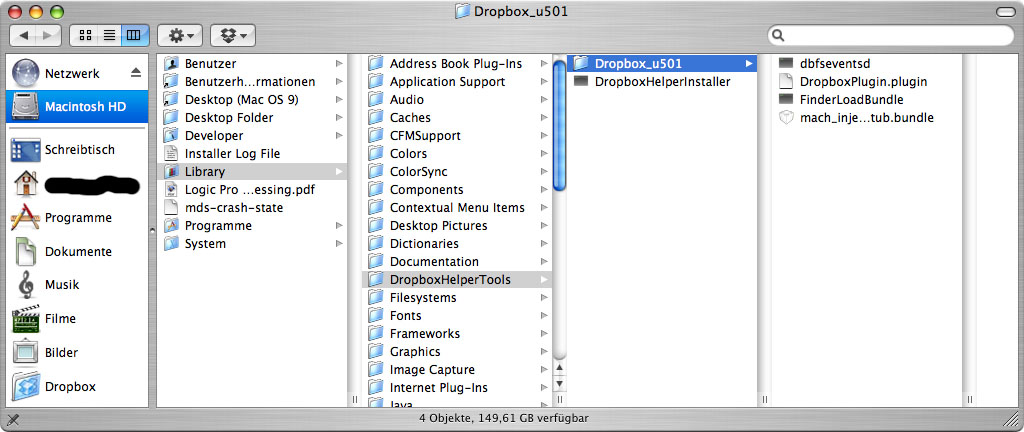
Task: Open Address Book Plug-Ins folder
Action: [456, 64]
